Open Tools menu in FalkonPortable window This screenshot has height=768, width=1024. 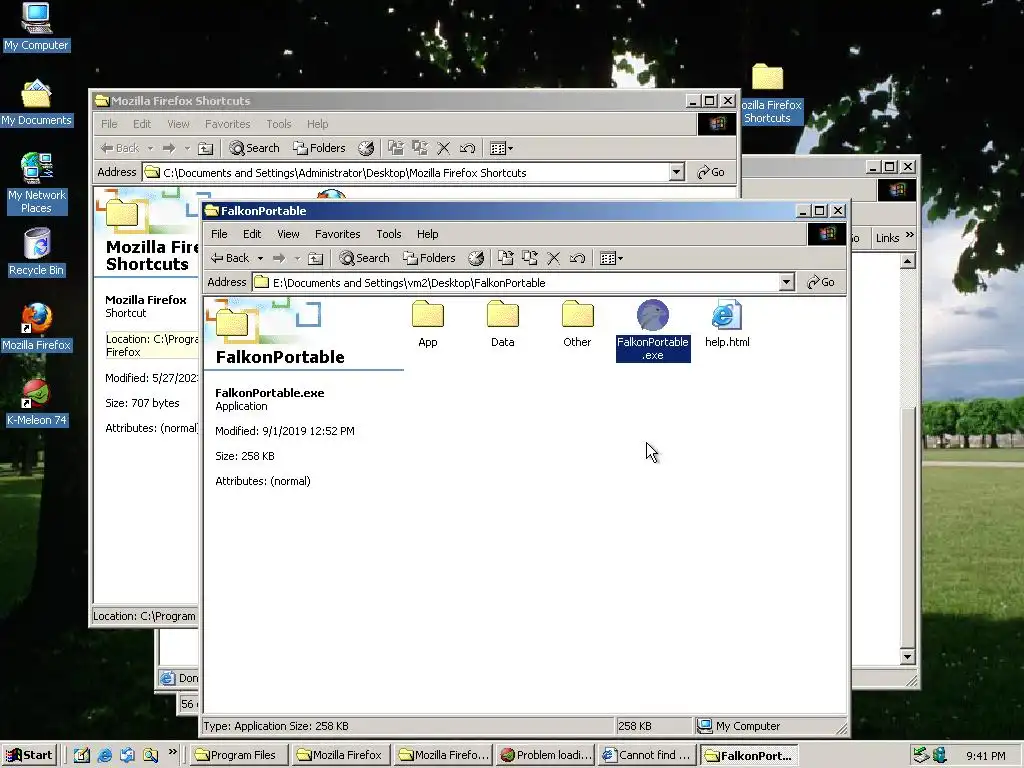coord(389,234)
